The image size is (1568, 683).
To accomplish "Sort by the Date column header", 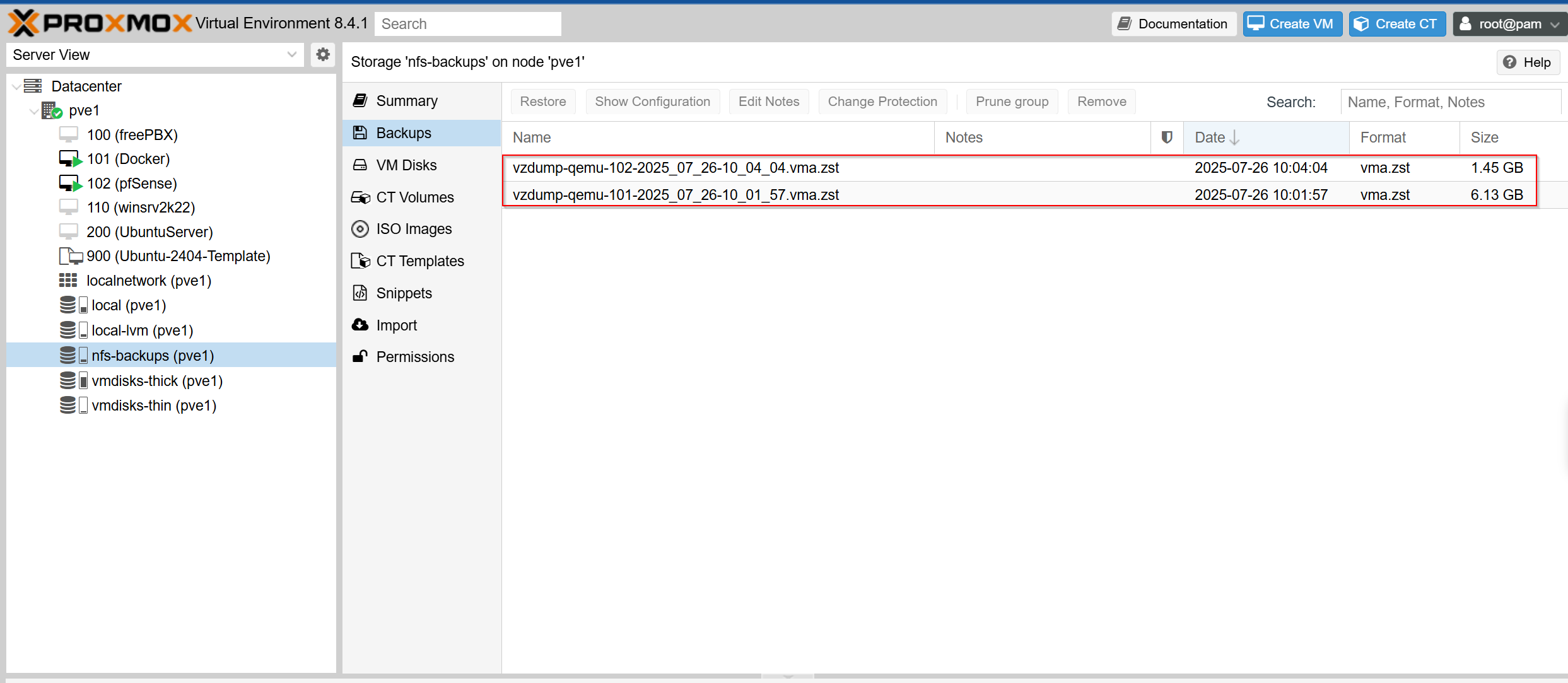I will pos(1266,137).
